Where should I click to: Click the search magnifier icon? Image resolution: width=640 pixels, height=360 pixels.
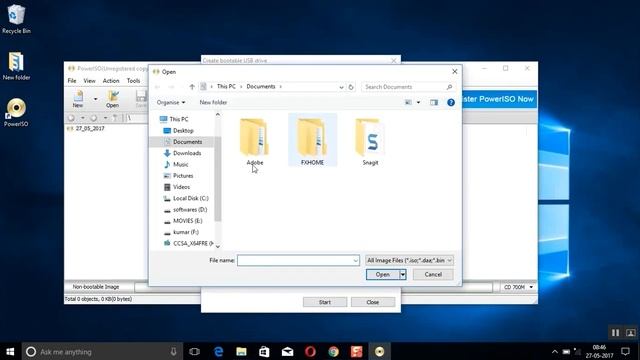pos(449,87)
